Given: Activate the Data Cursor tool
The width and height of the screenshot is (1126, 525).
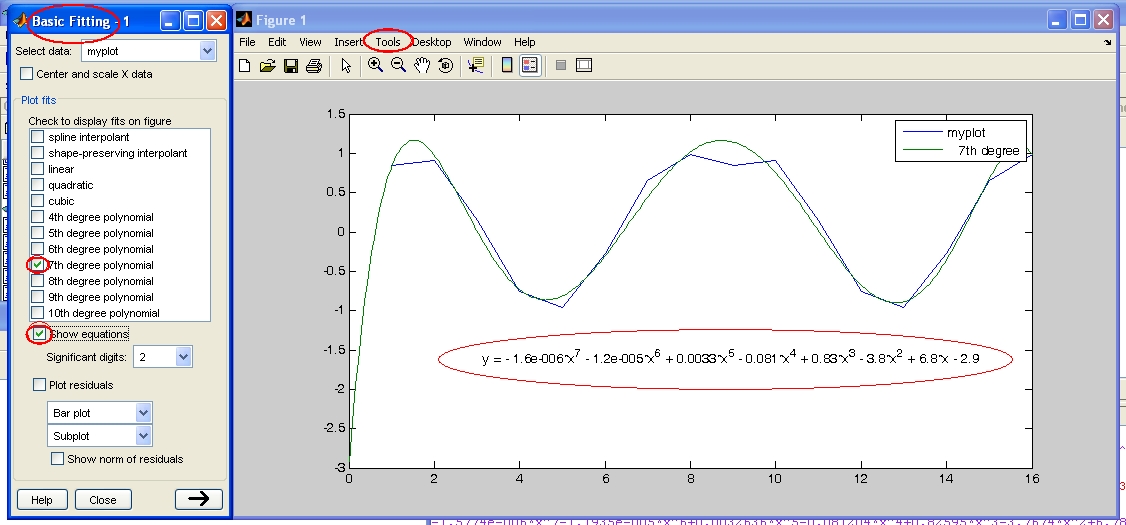Looking at the screenshot, I should click(475, 66).
